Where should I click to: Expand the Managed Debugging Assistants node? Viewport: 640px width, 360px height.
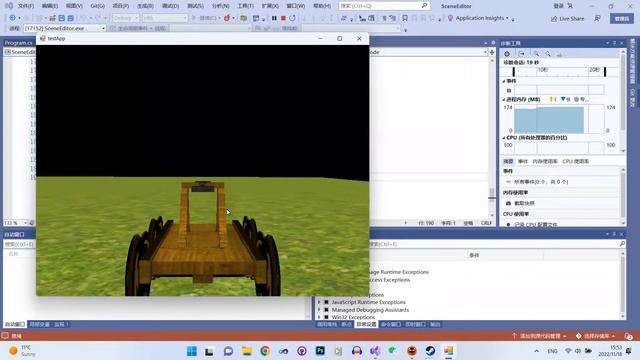tap(319, 310)
